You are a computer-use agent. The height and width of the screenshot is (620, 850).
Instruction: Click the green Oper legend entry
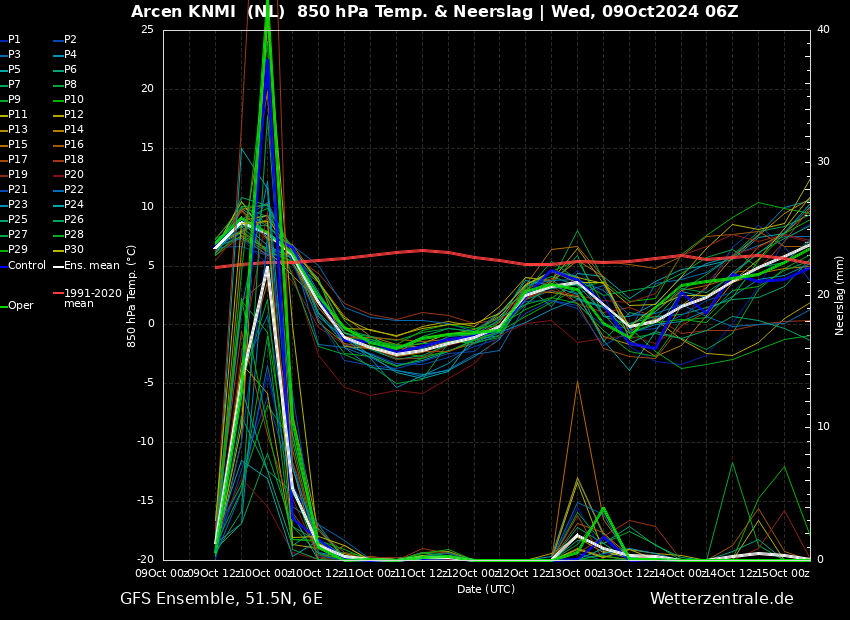coord(20,306)
